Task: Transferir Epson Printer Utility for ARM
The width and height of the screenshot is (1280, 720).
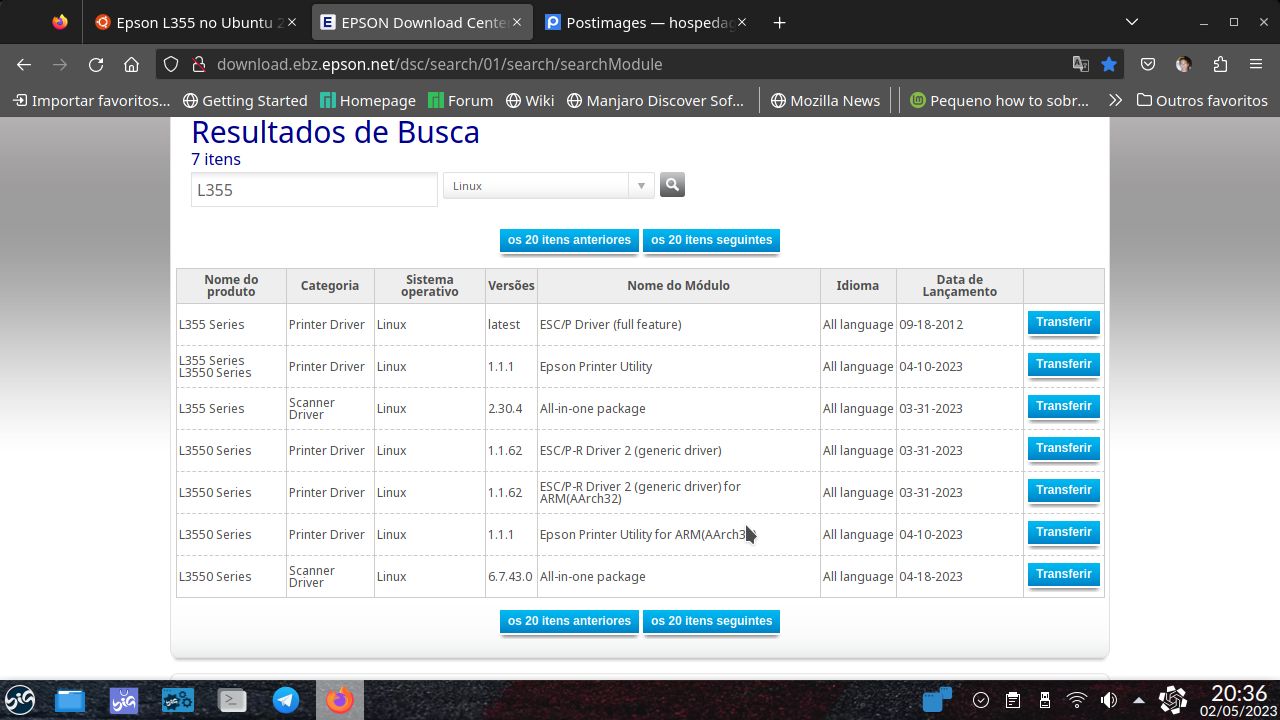Action: (1064, 532)
